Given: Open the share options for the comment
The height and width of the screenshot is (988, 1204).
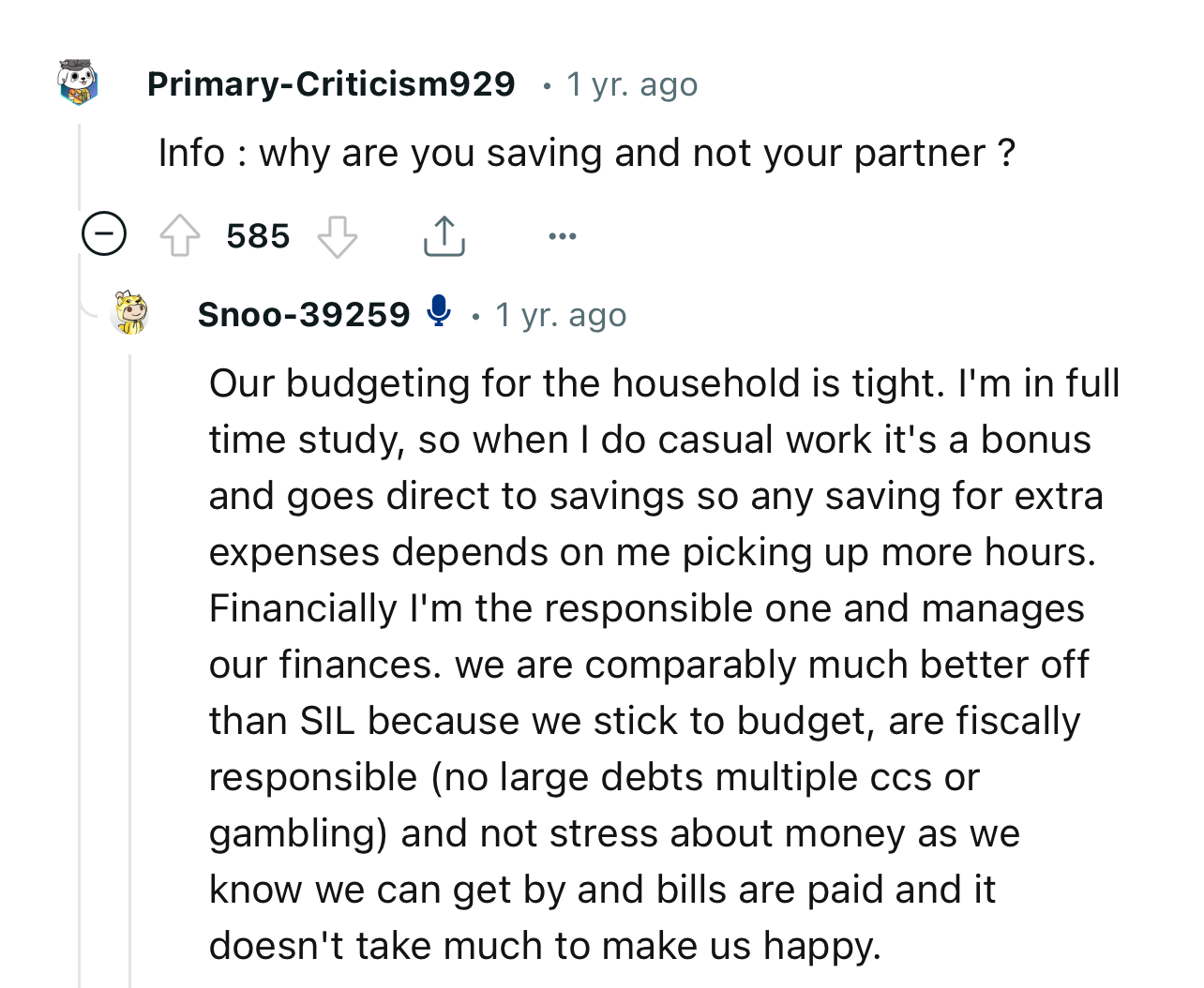Looking at the screenshot, I should pyautogui.click(x=444, y=235).
